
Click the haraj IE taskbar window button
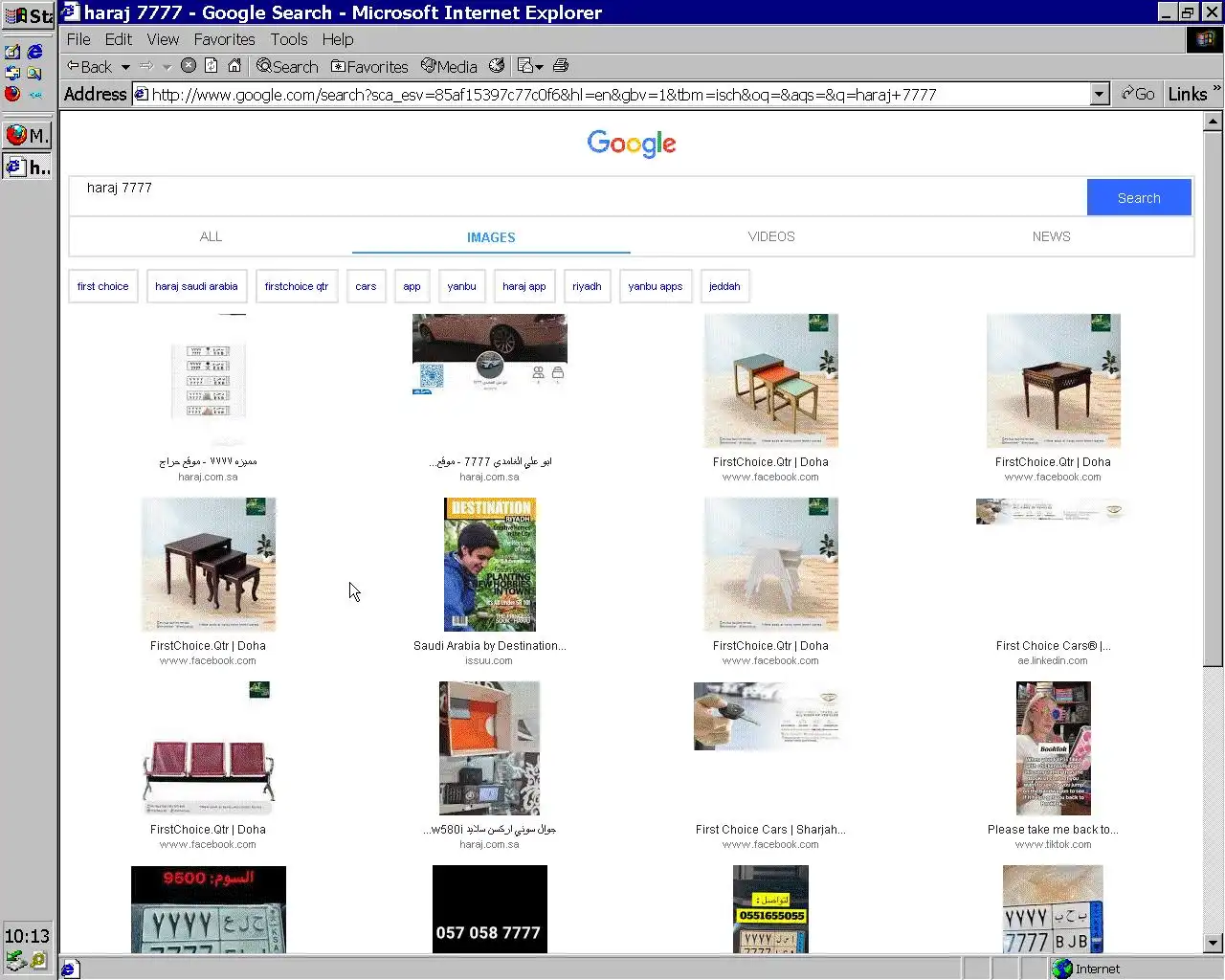point(27,167)
